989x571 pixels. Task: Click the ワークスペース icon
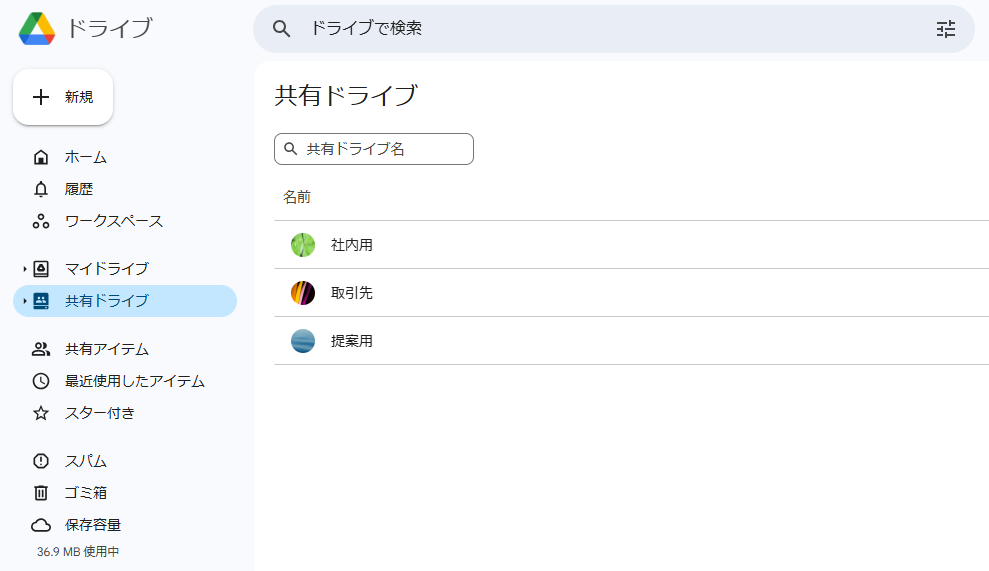tap(41, 221)
